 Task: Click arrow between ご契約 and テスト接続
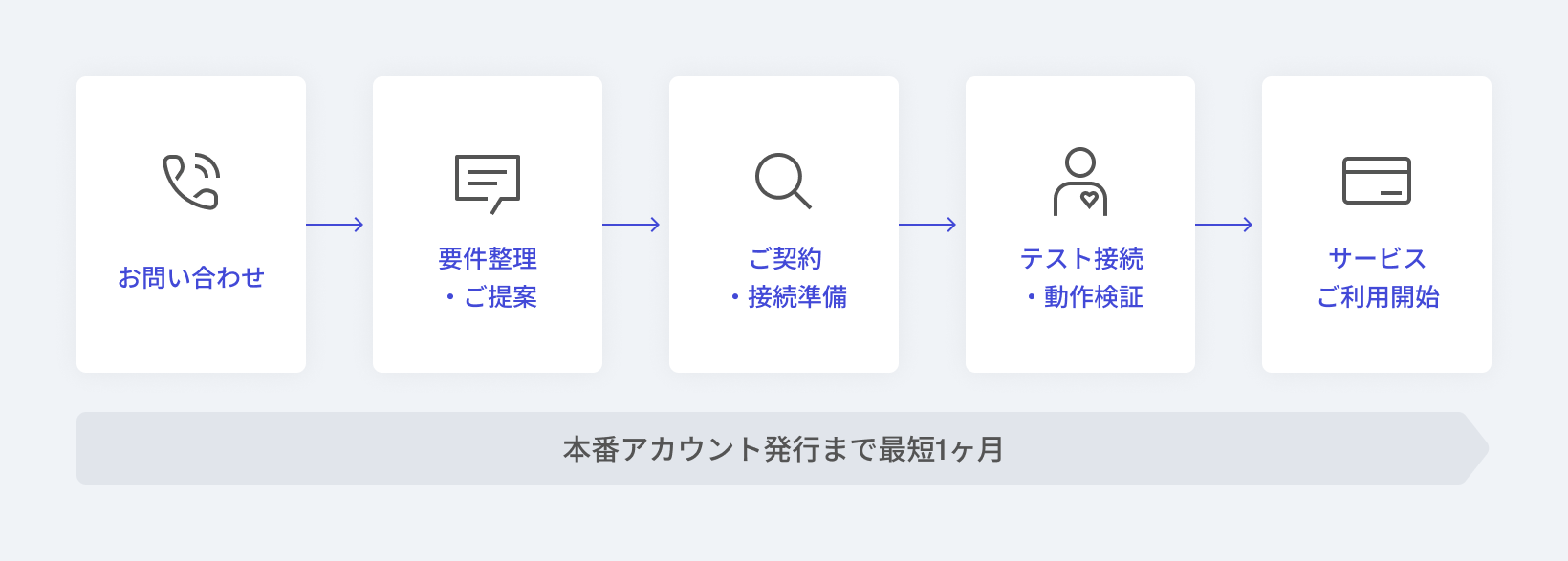pyautogui.click(x=927, y=225)
